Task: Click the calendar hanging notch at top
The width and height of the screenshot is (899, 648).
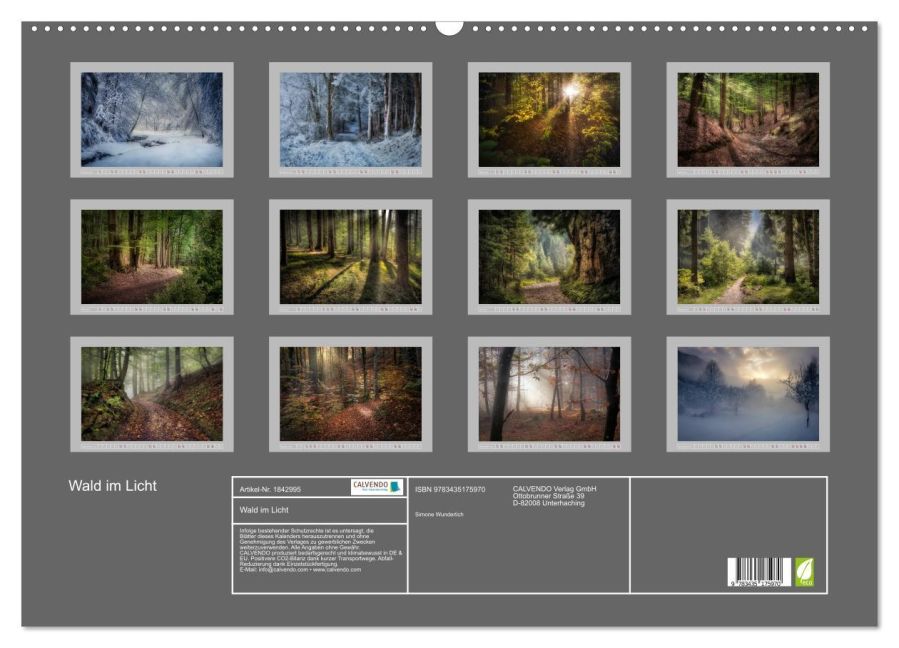Action: pyautogui.click(x=449, y=27)
